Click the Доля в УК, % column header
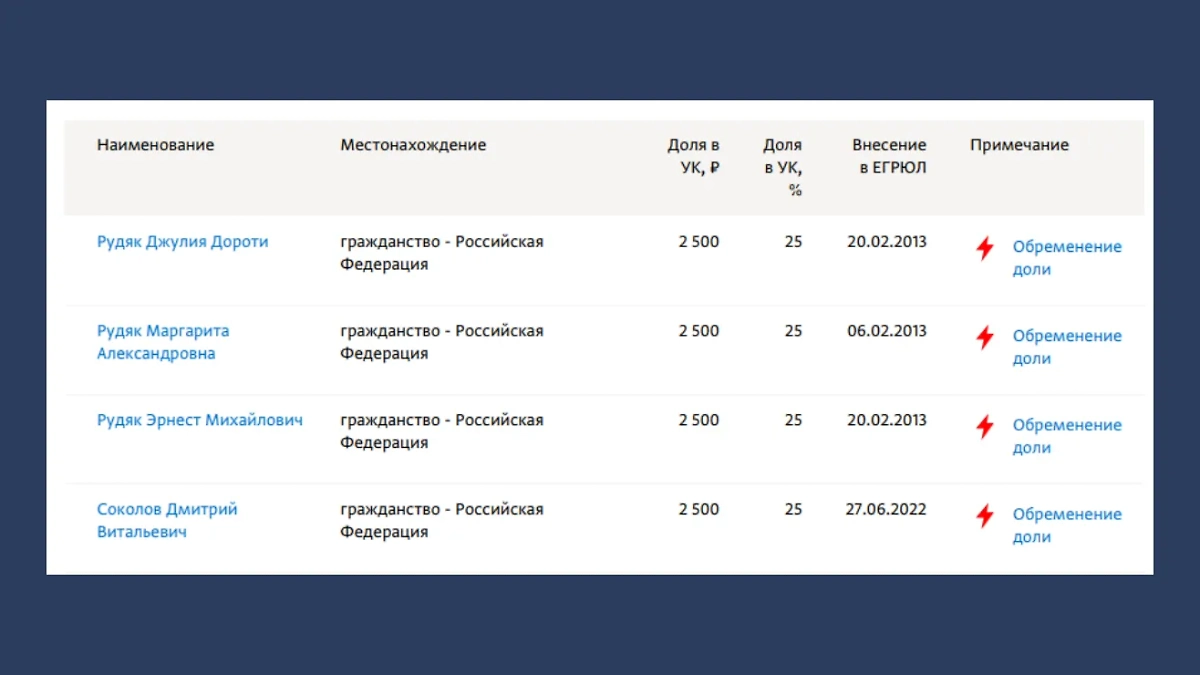 tap(783, 167)
